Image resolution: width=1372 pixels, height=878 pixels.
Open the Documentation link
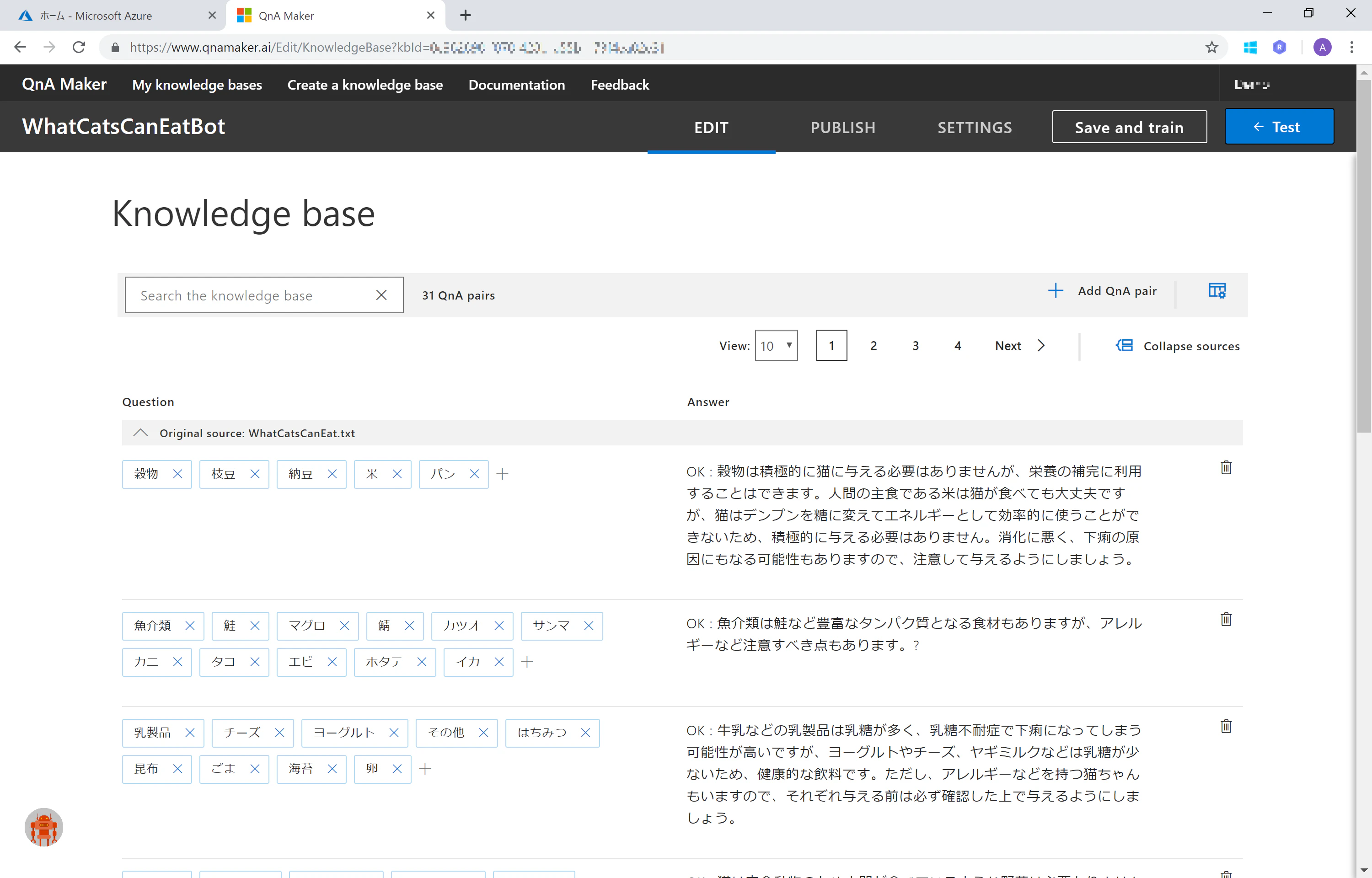tap(516, 85)
